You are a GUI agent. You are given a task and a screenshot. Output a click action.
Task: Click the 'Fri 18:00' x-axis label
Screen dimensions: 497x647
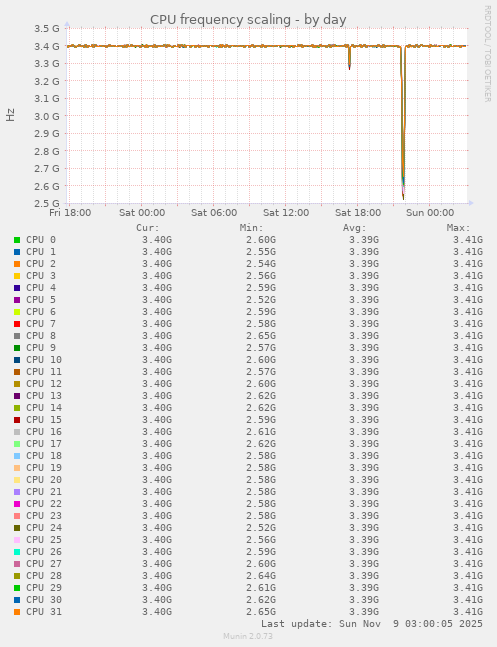click(70, 213)
